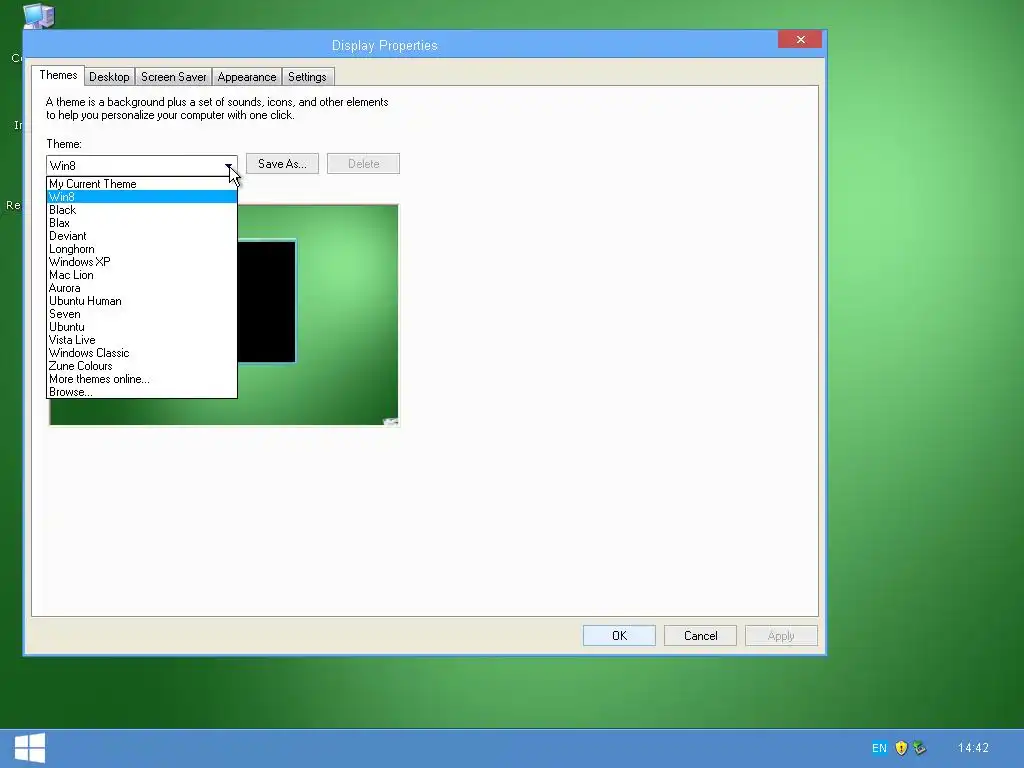Image resolution: width=1024 pixels, height=768 pixels.
Task: Select My Current Theme from list
Action: point(142,184)
